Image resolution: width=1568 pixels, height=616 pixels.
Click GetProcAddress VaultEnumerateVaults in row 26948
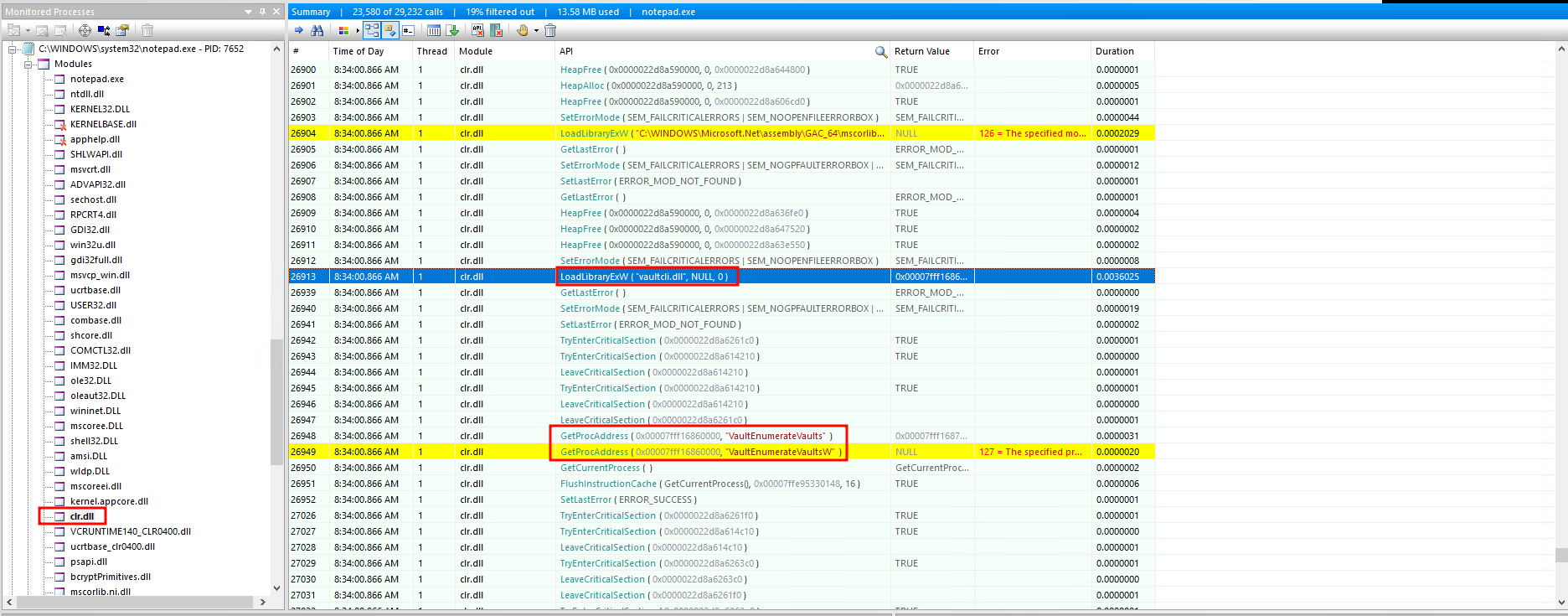click(x=697, y=436)
